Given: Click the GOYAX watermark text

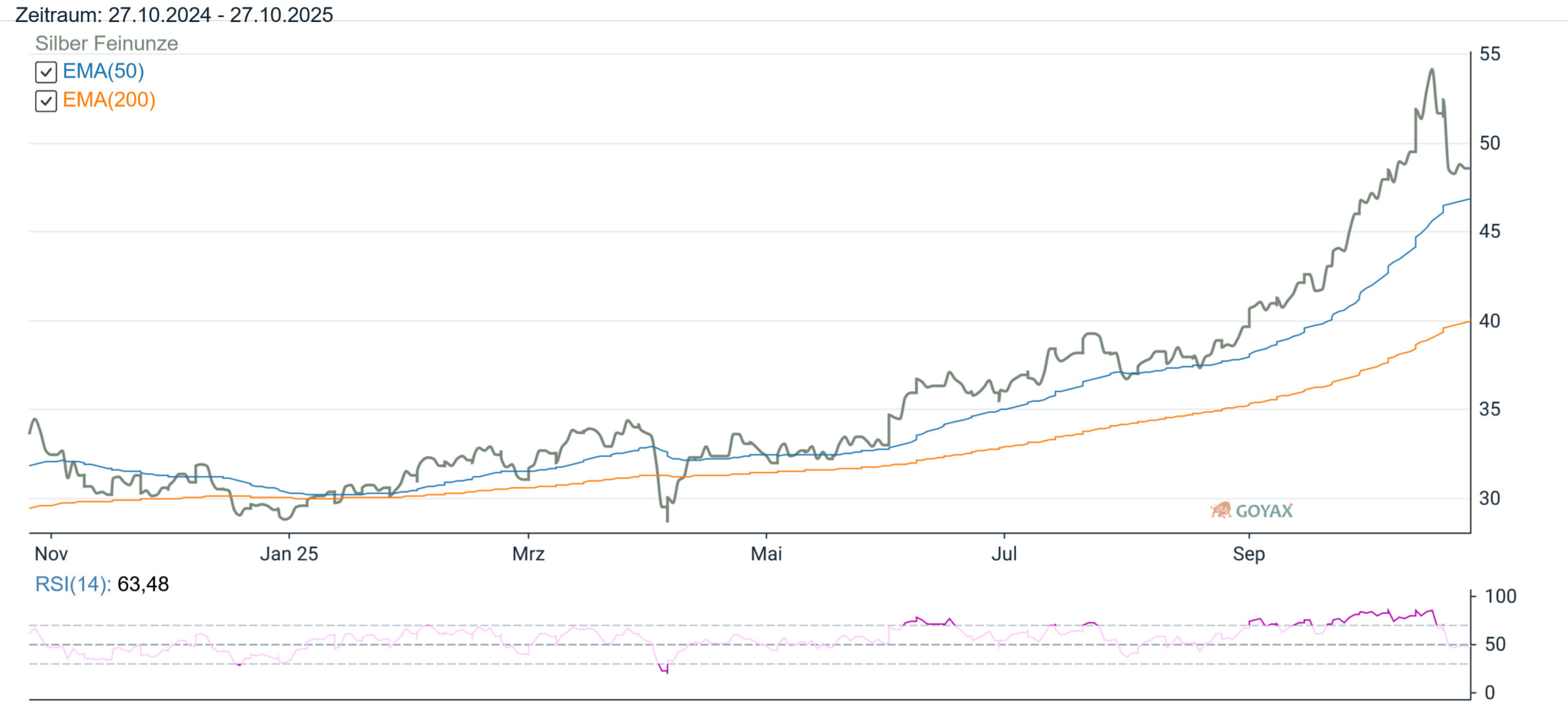Looking at the screenshot, I should tap(1264, 511).
